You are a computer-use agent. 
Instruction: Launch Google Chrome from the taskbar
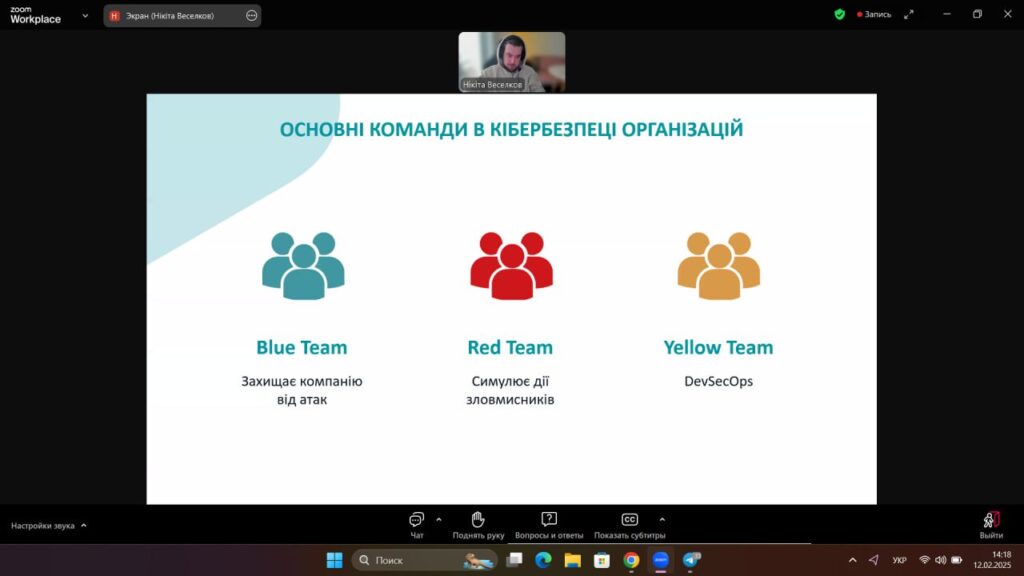click(631, 560)
